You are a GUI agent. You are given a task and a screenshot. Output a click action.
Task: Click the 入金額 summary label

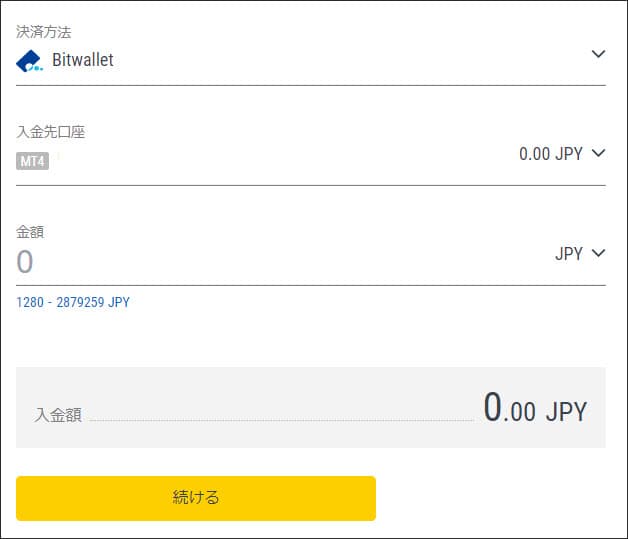(58, 415)
